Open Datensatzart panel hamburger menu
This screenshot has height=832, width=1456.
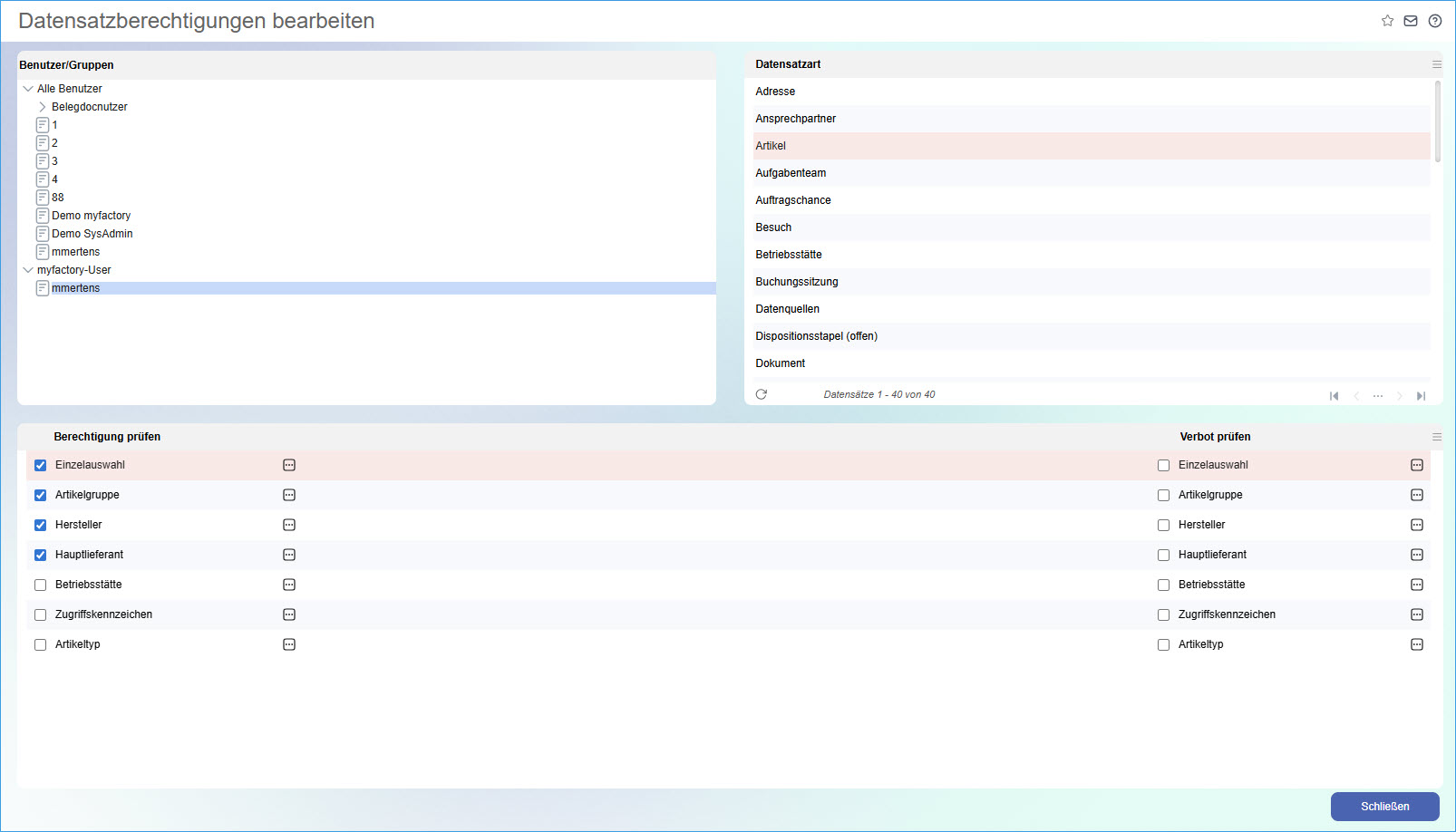[1437, 64]
